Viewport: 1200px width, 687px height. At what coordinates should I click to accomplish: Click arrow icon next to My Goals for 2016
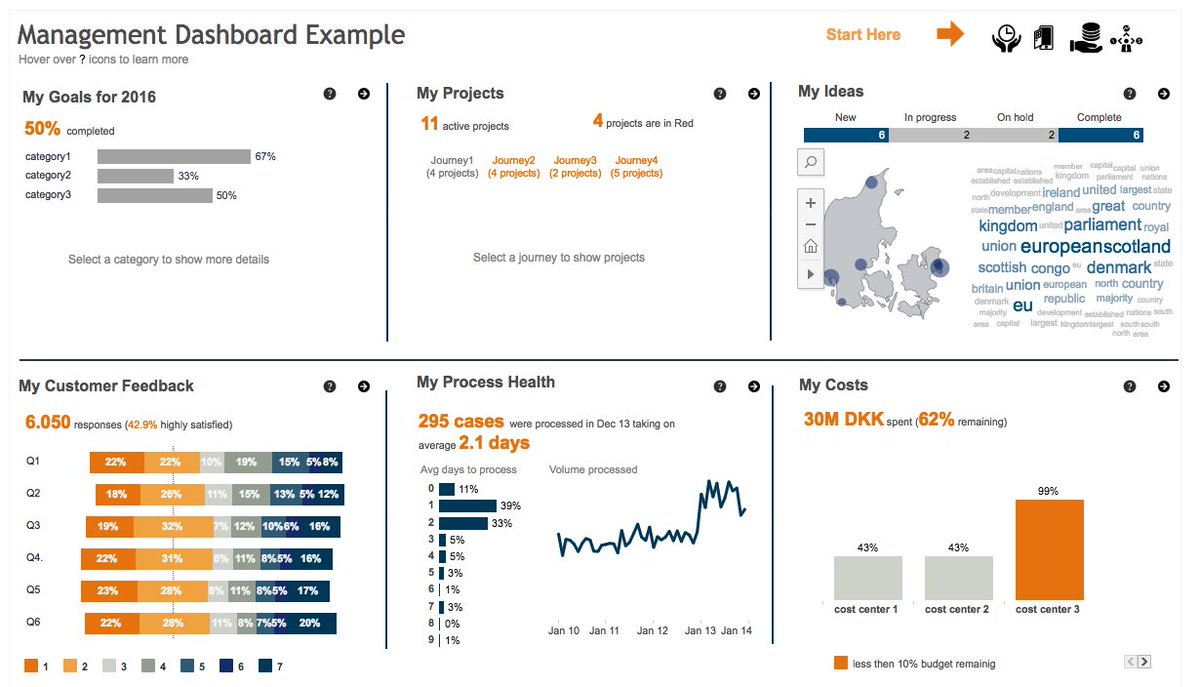[x=364, y=94]
